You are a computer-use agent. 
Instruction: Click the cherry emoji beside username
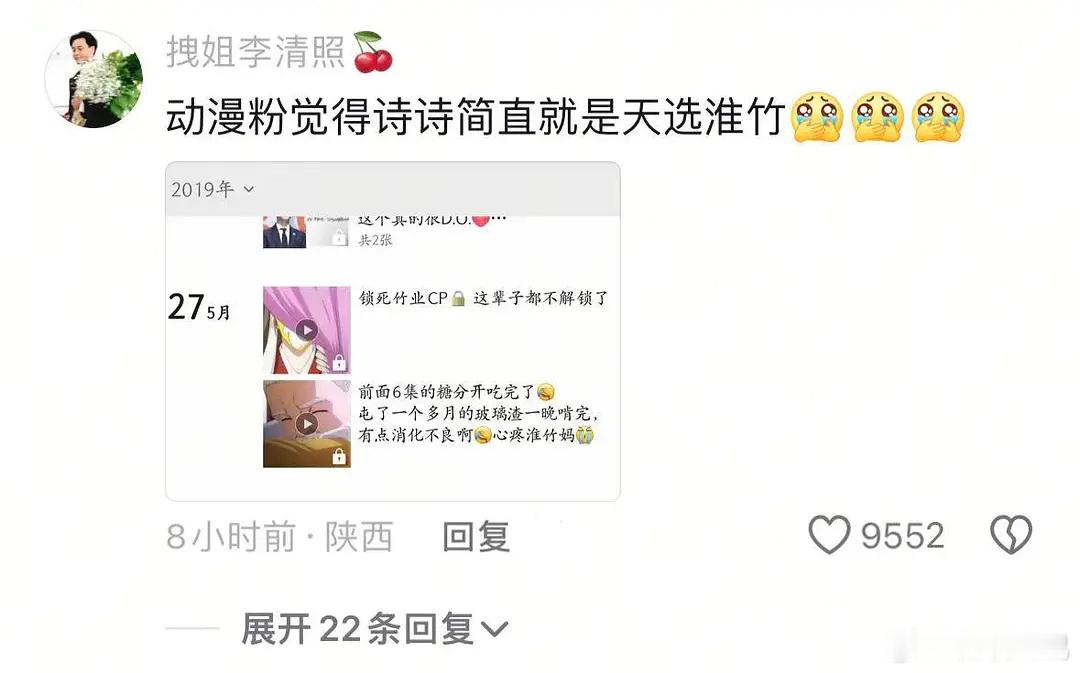coord(373,52)
